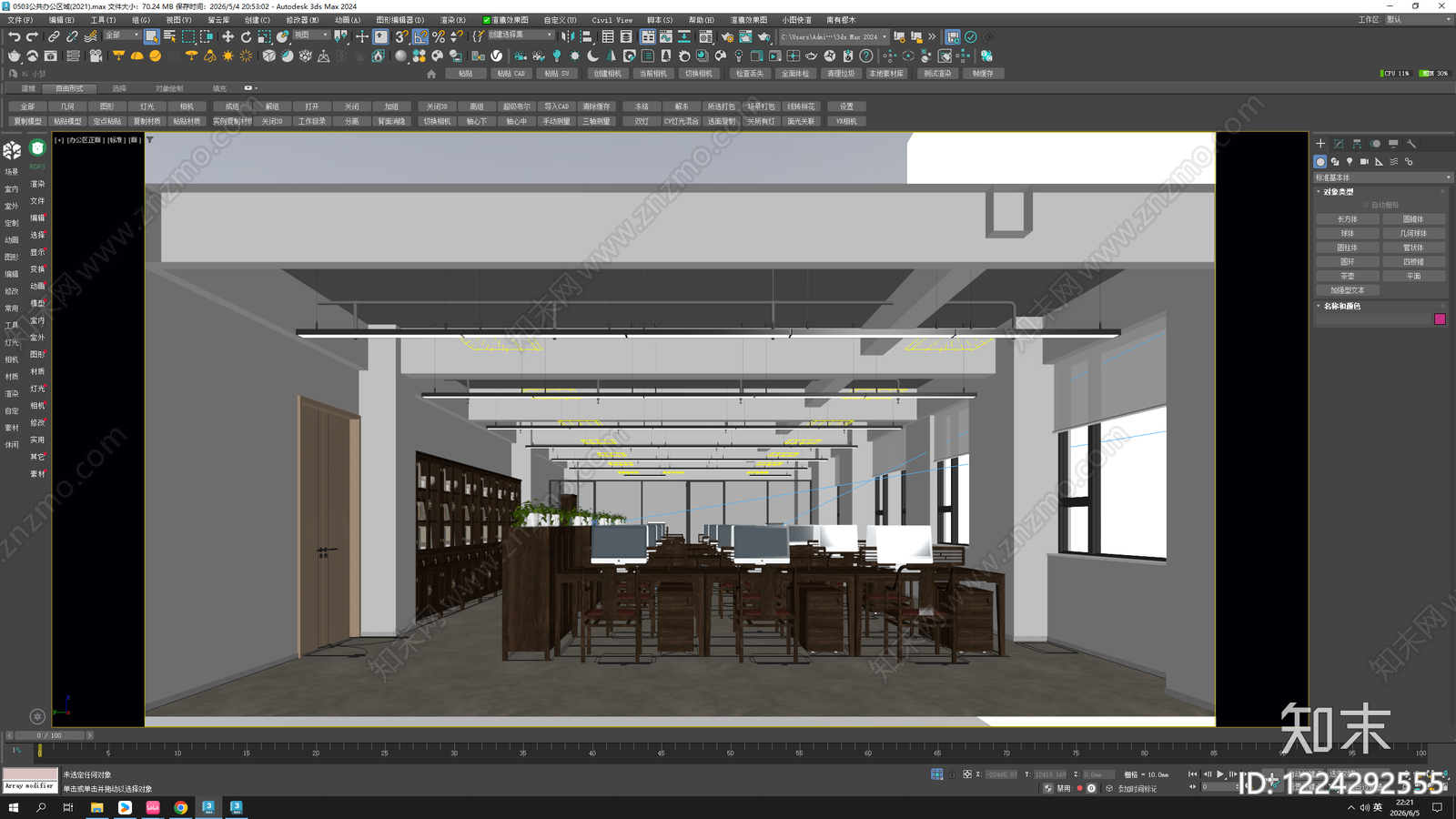The height and width of the screenshot is (819, 1456).
Task: Open the 修改器(M) menu
Action: pos(302,20)
